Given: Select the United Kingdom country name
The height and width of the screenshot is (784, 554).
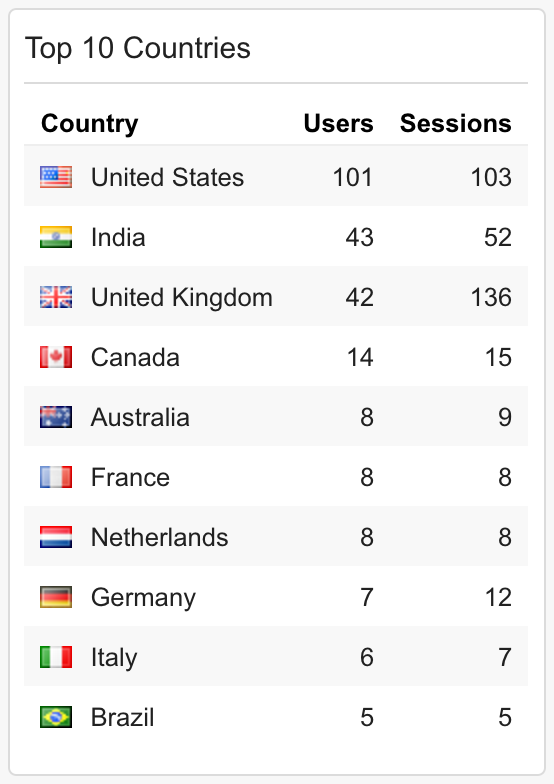Looking at the screenshot, I should pos(182,298).
